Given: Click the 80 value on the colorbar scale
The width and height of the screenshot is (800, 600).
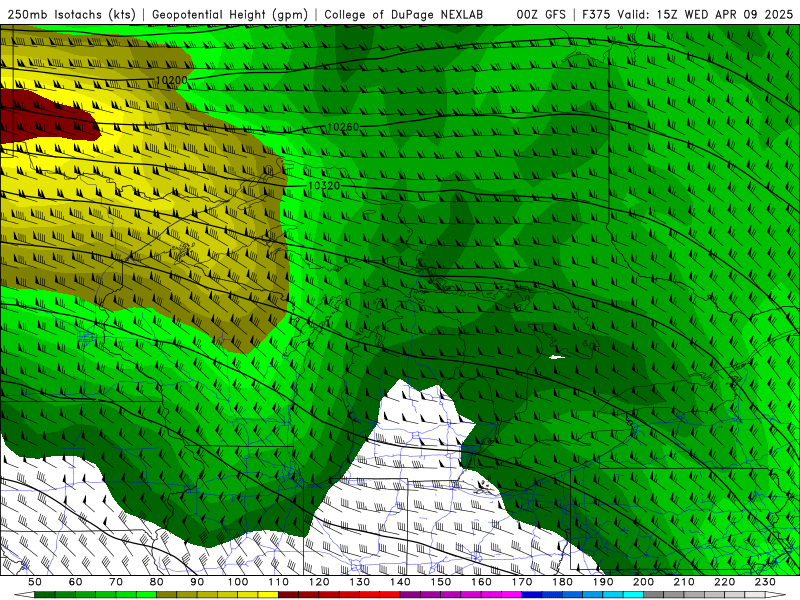Looking at the screenshot, I should click(157, 582).
